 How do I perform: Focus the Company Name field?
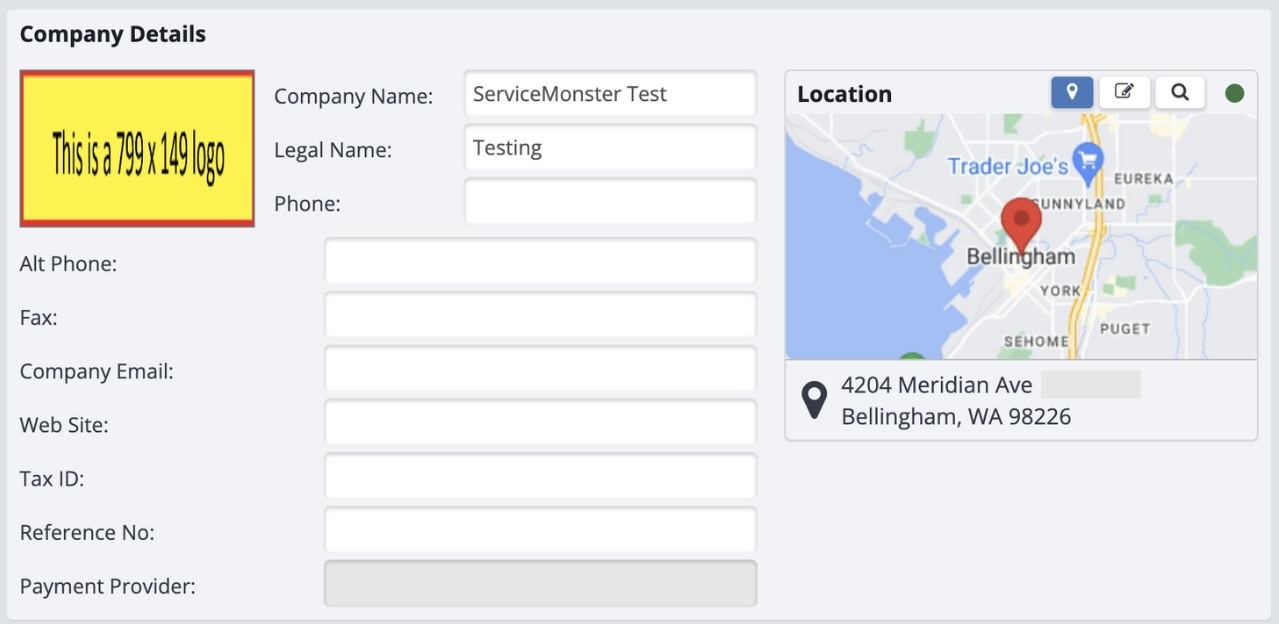[x=610, y=95]
